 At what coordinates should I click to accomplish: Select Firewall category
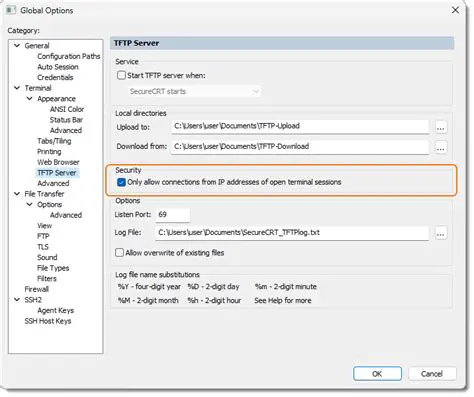(36, 289)
